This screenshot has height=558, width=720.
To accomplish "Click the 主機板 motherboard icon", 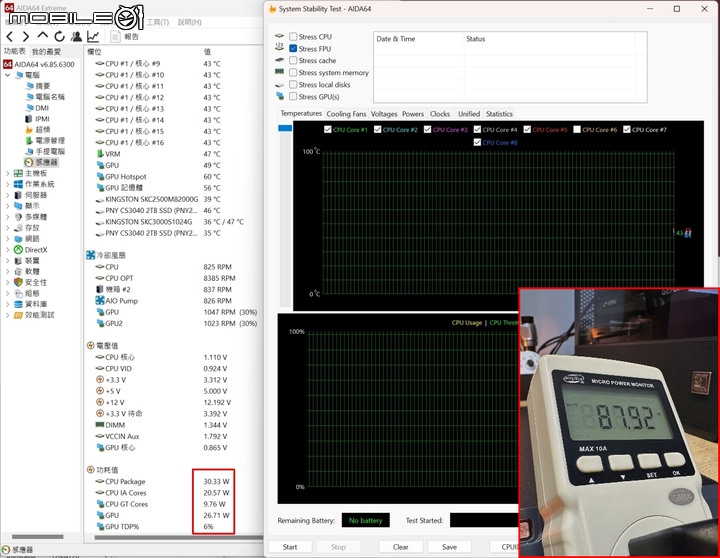I will 18,173.
